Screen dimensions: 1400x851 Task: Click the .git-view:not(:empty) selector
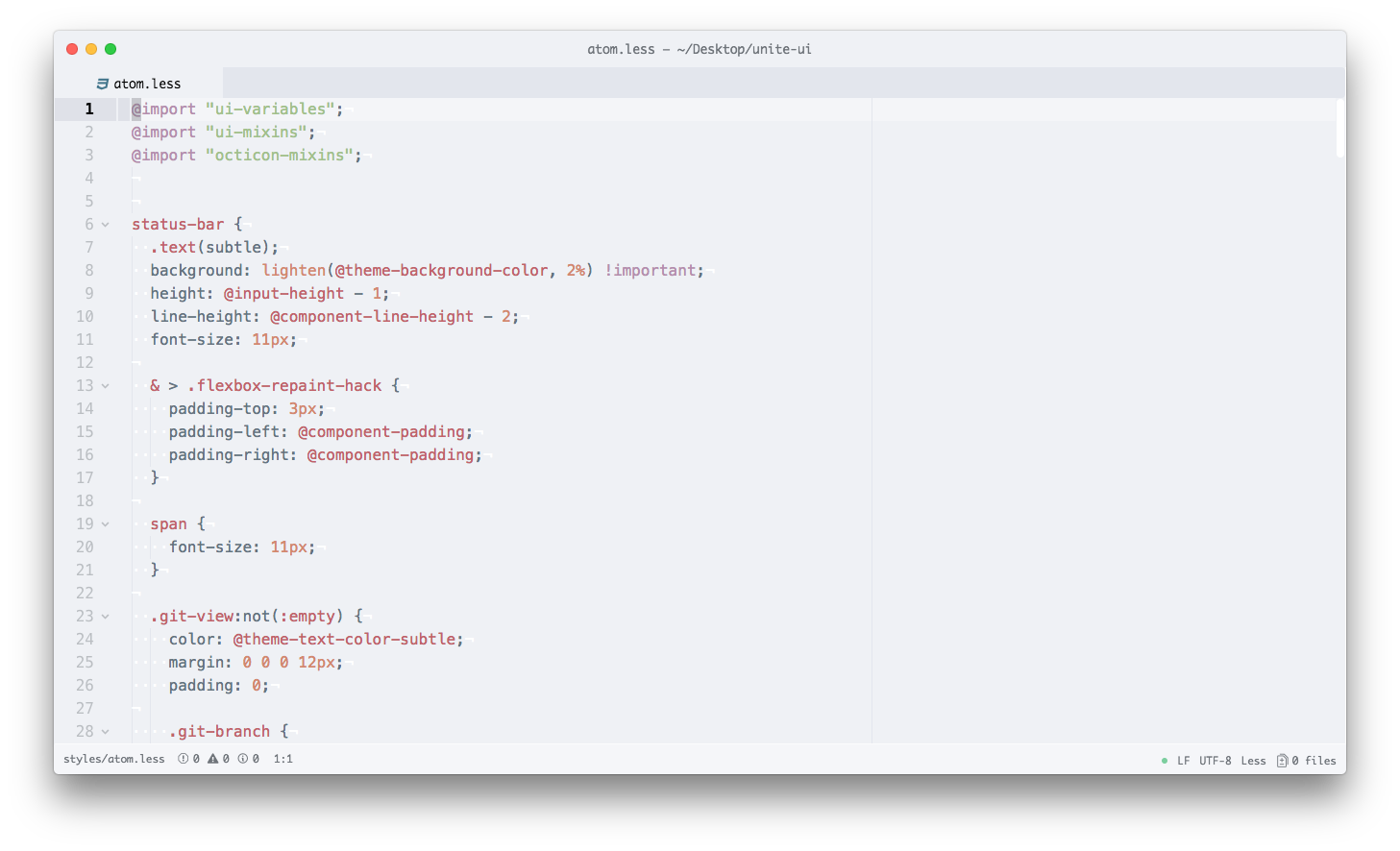point(247,617)
